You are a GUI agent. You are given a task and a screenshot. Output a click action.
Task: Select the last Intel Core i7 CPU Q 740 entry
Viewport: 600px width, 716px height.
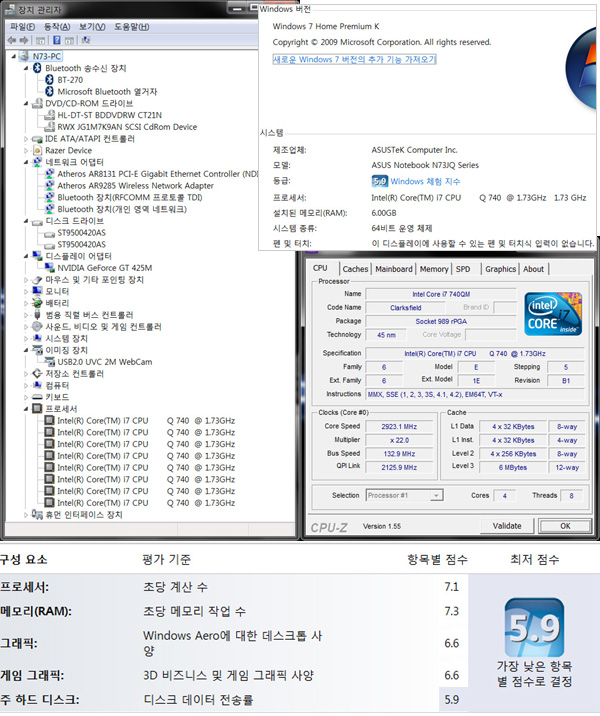click(x=146, y=503)
